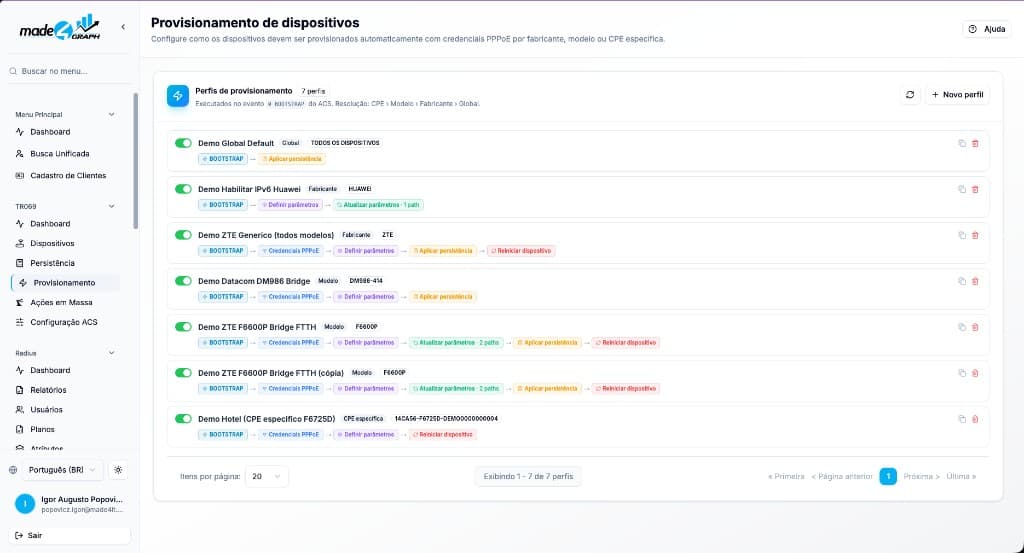Click the Página anterior link
Image resolution: width=1024 pixels, height=553 pixels.
click(x=842, y=477)
